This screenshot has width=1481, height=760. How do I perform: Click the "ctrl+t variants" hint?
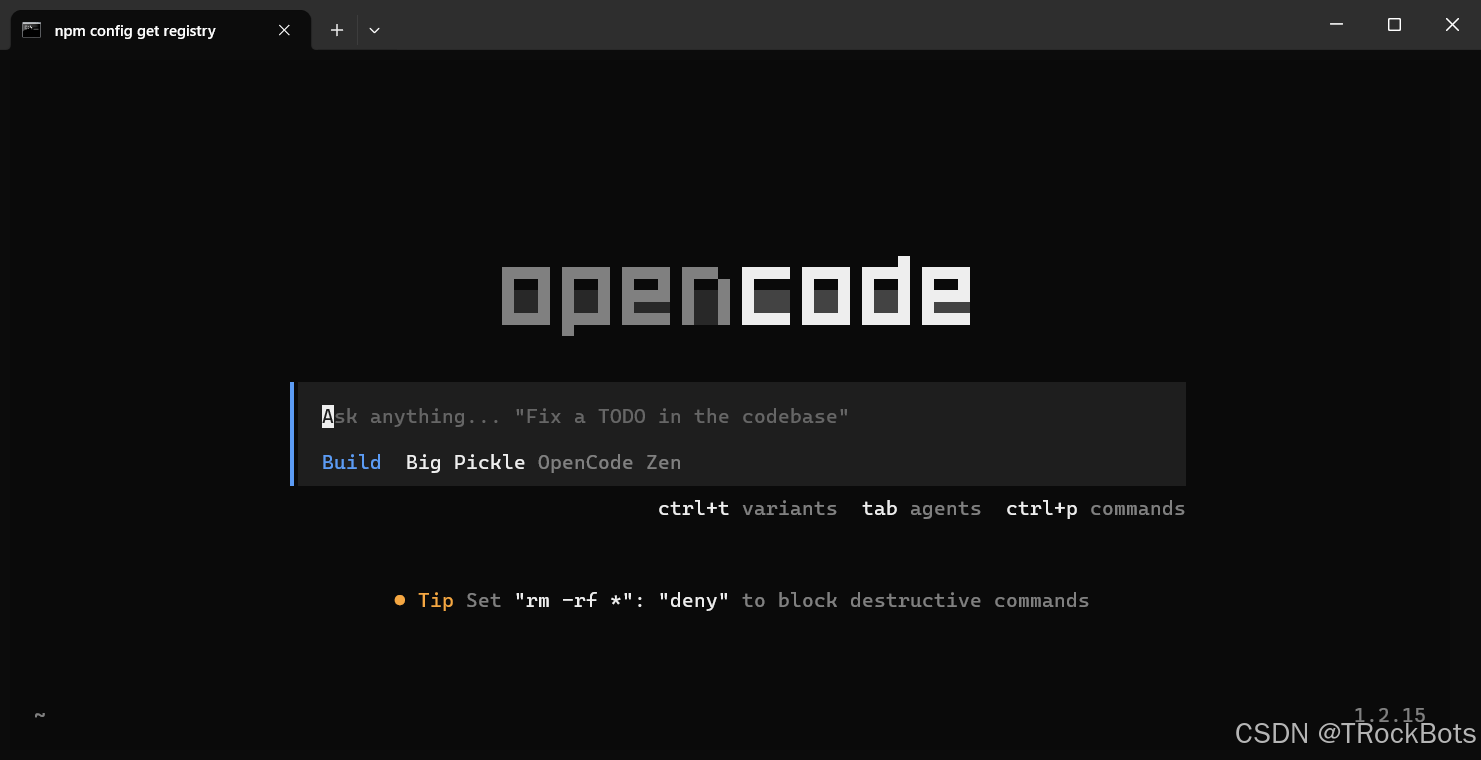coord(747,508)
